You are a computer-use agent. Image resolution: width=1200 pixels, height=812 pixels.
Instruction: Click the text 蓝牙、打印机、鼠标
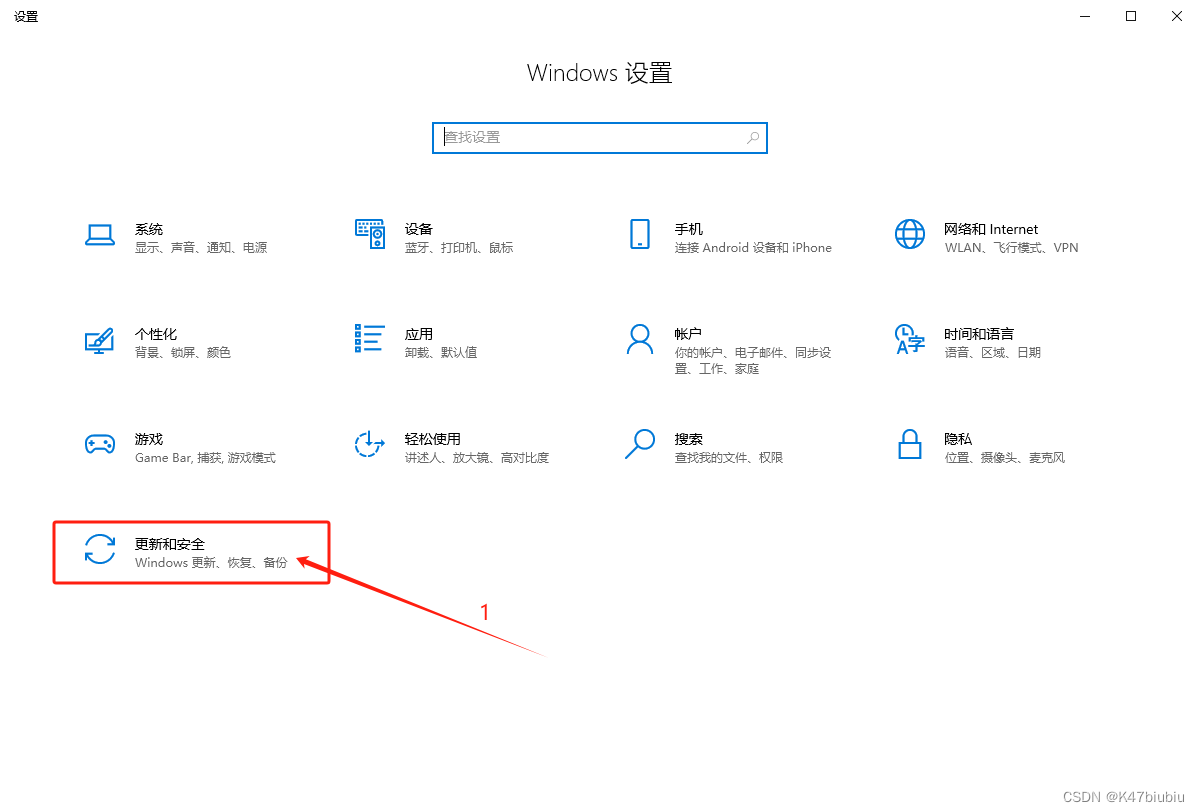[459, 248]
